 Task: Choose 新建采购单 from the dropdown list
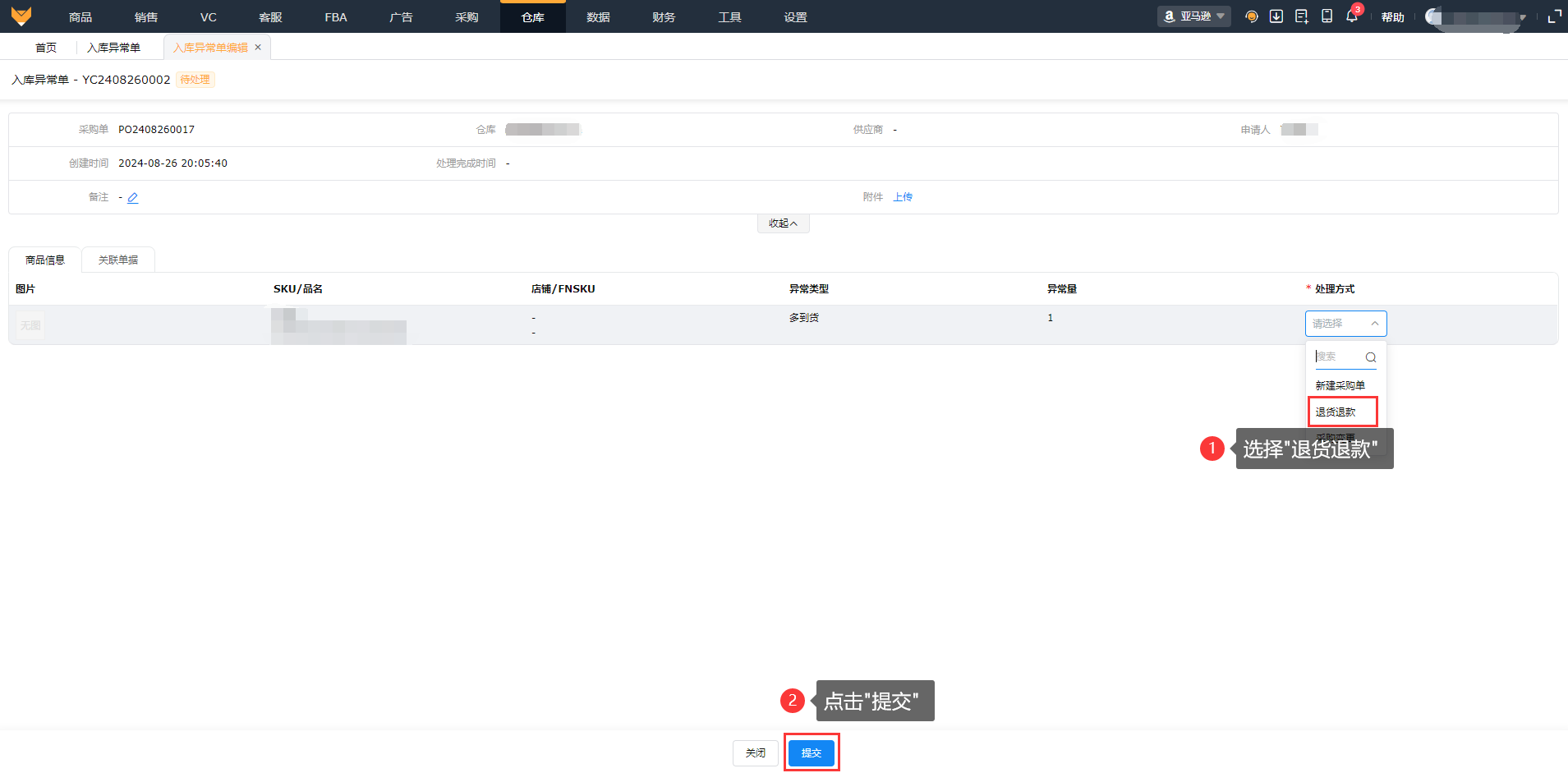(x=1340, y=386)
